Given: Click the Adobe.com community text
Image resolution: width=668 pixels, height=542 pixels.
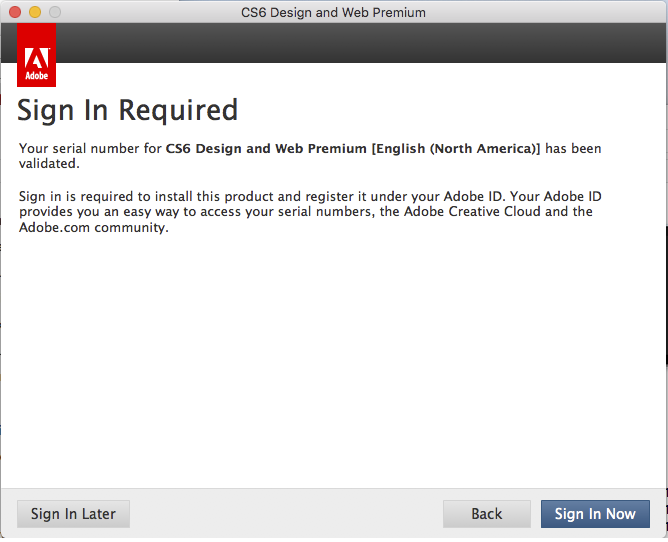Looking at the screenshot, I should click(92, 228).
